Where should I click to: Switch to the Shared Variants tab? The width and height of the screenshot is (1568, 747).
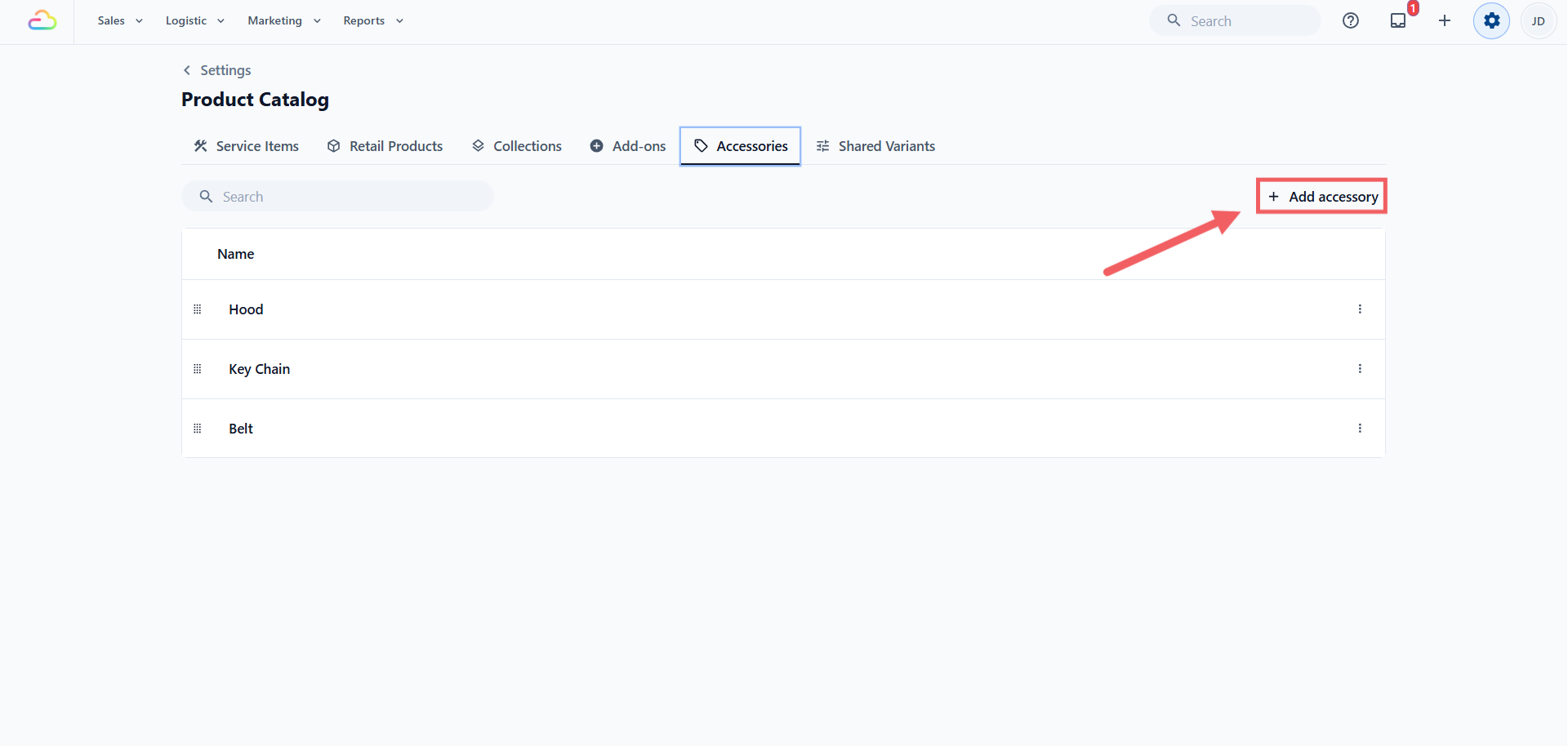coord(875,146)
